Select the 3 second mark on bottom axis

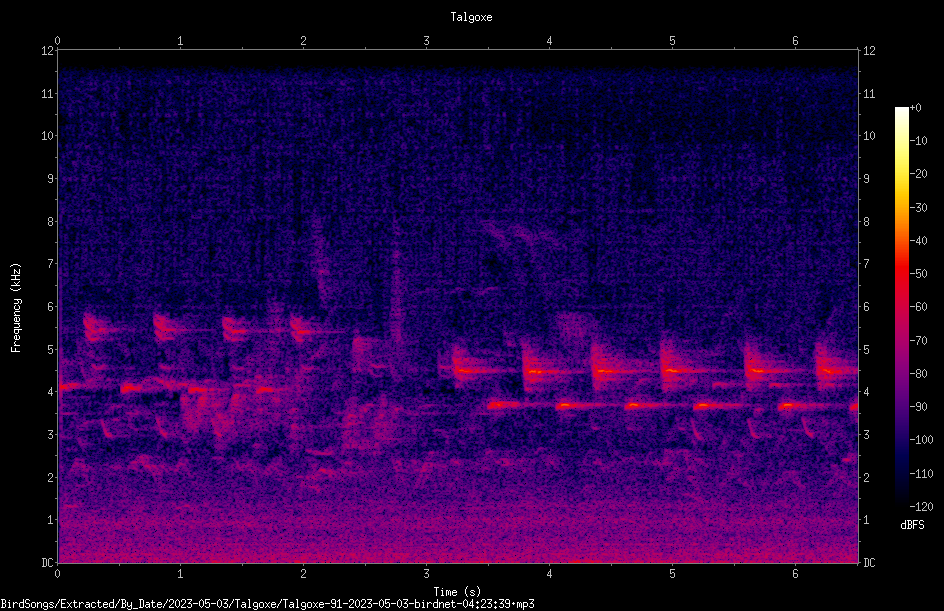[426, 574]
